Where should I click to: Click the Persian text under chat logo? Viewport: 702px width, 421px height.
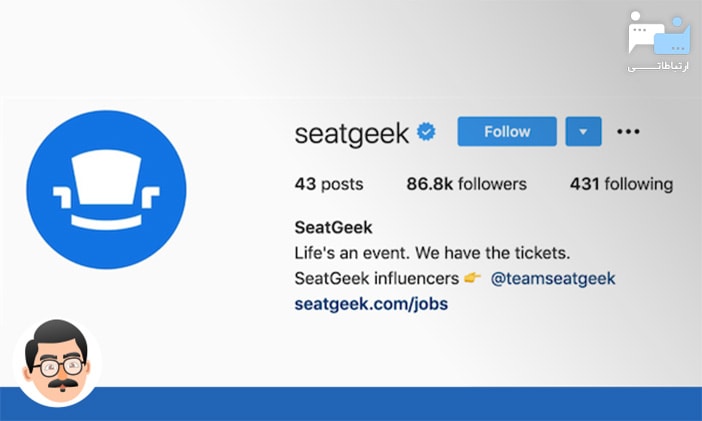pos(659,67)
